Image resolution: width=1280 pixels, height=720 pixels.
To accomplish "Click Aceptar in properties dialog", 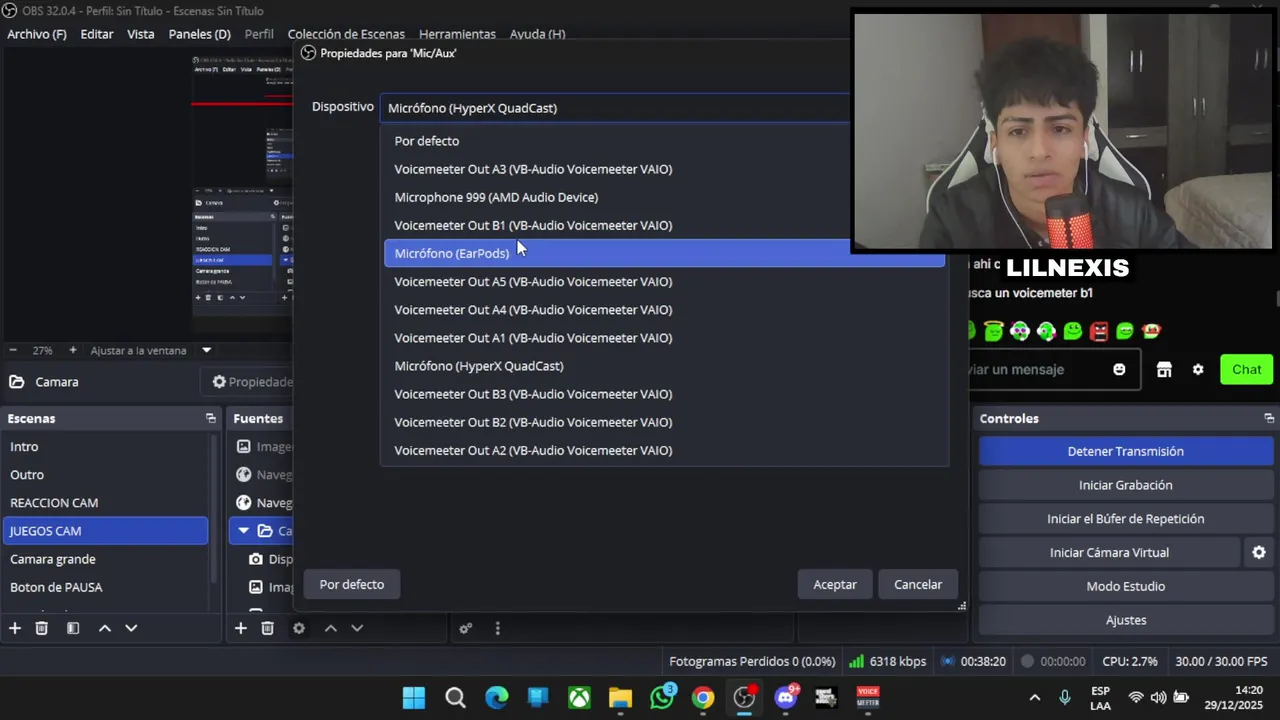I will [x=835, y=584].
